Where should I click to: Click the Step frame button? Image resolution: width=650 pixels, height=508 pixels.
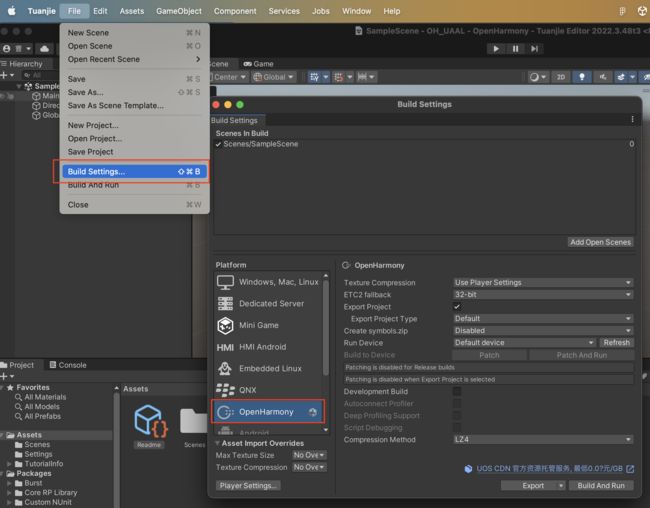tap(534, 49)
